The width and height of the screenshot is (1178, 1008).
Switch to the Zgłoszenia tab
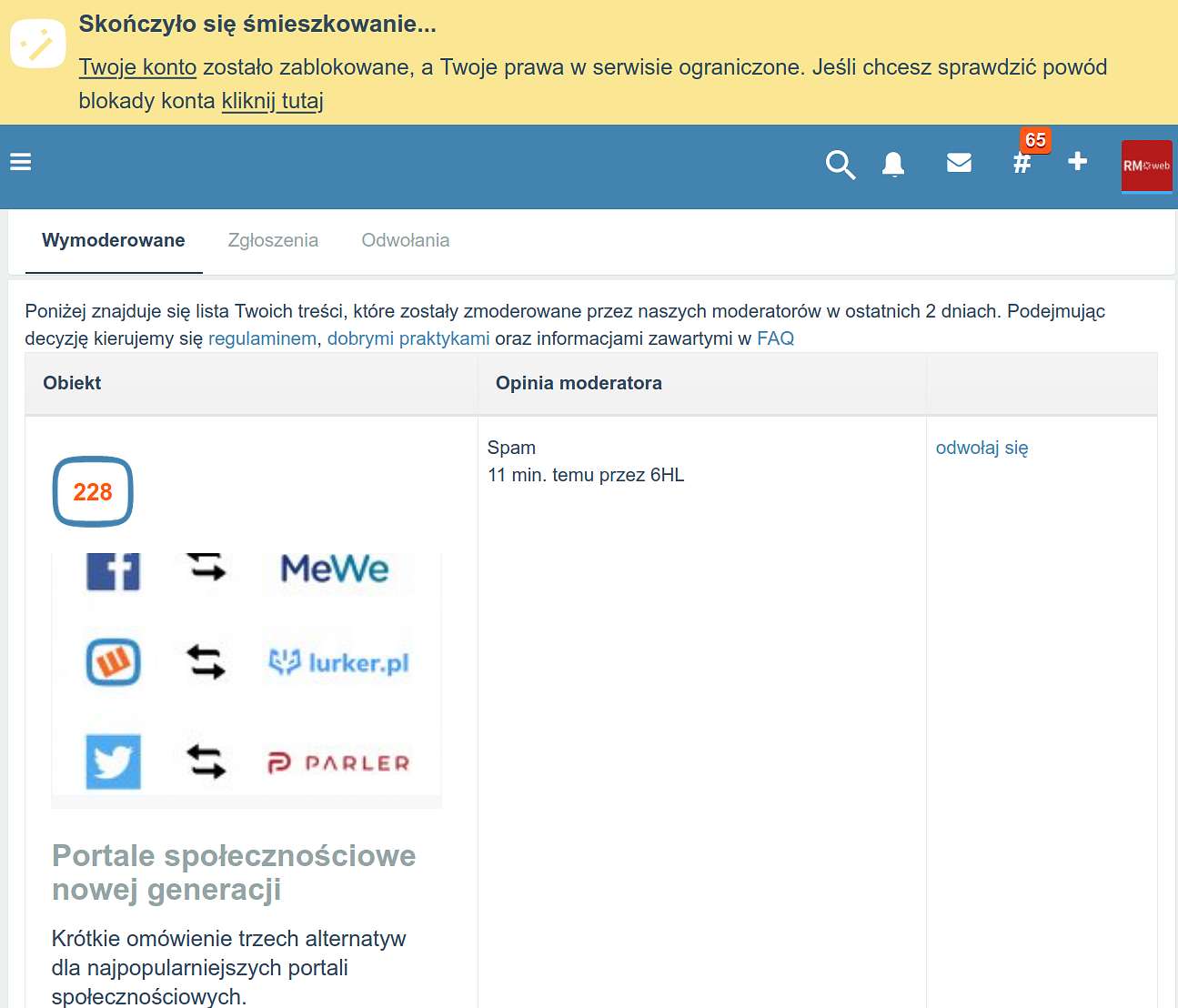tap(273, 240)
